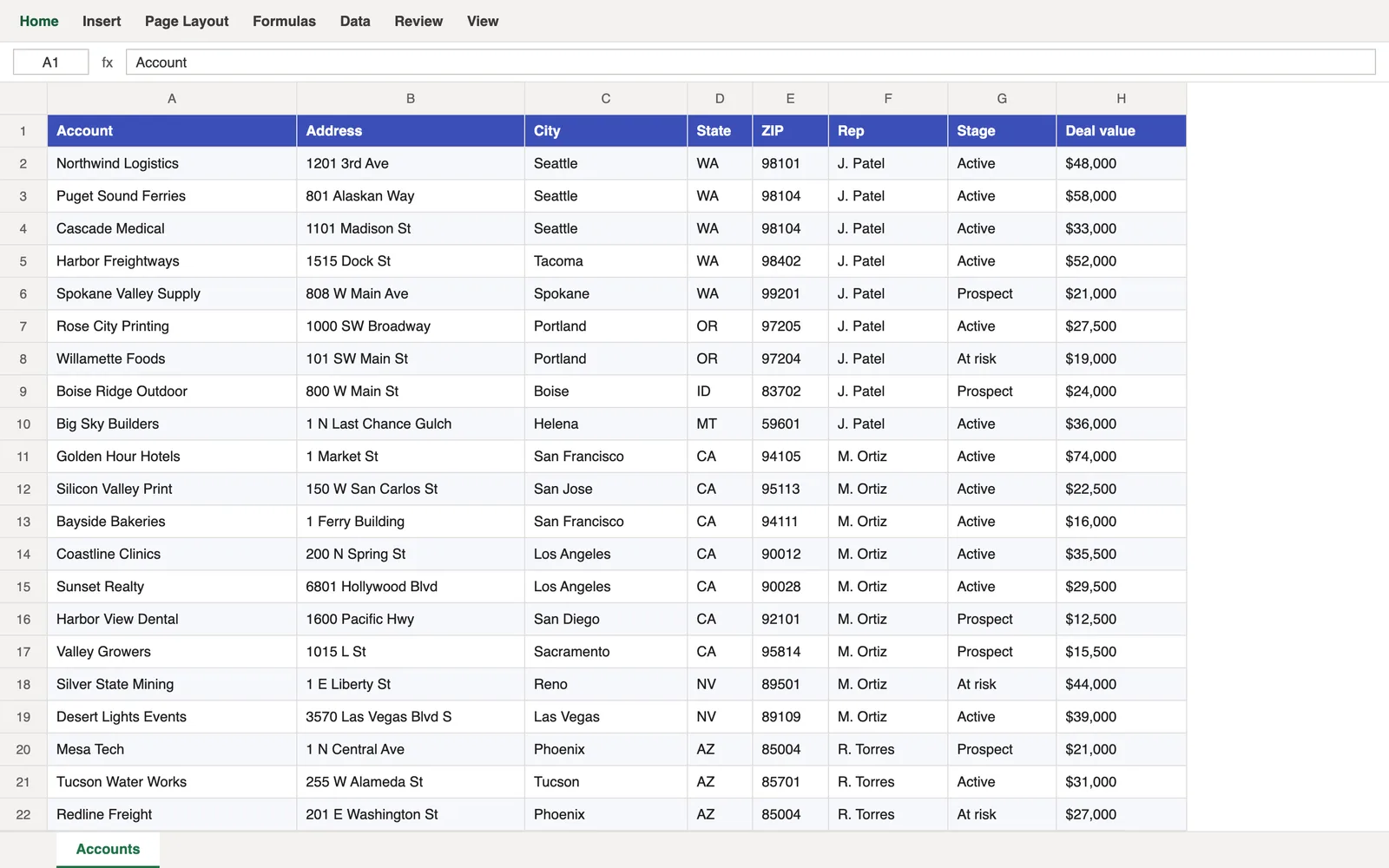Select Willamette Foods' At risk cell
Screen dimensions: 1389x868
1002,358
